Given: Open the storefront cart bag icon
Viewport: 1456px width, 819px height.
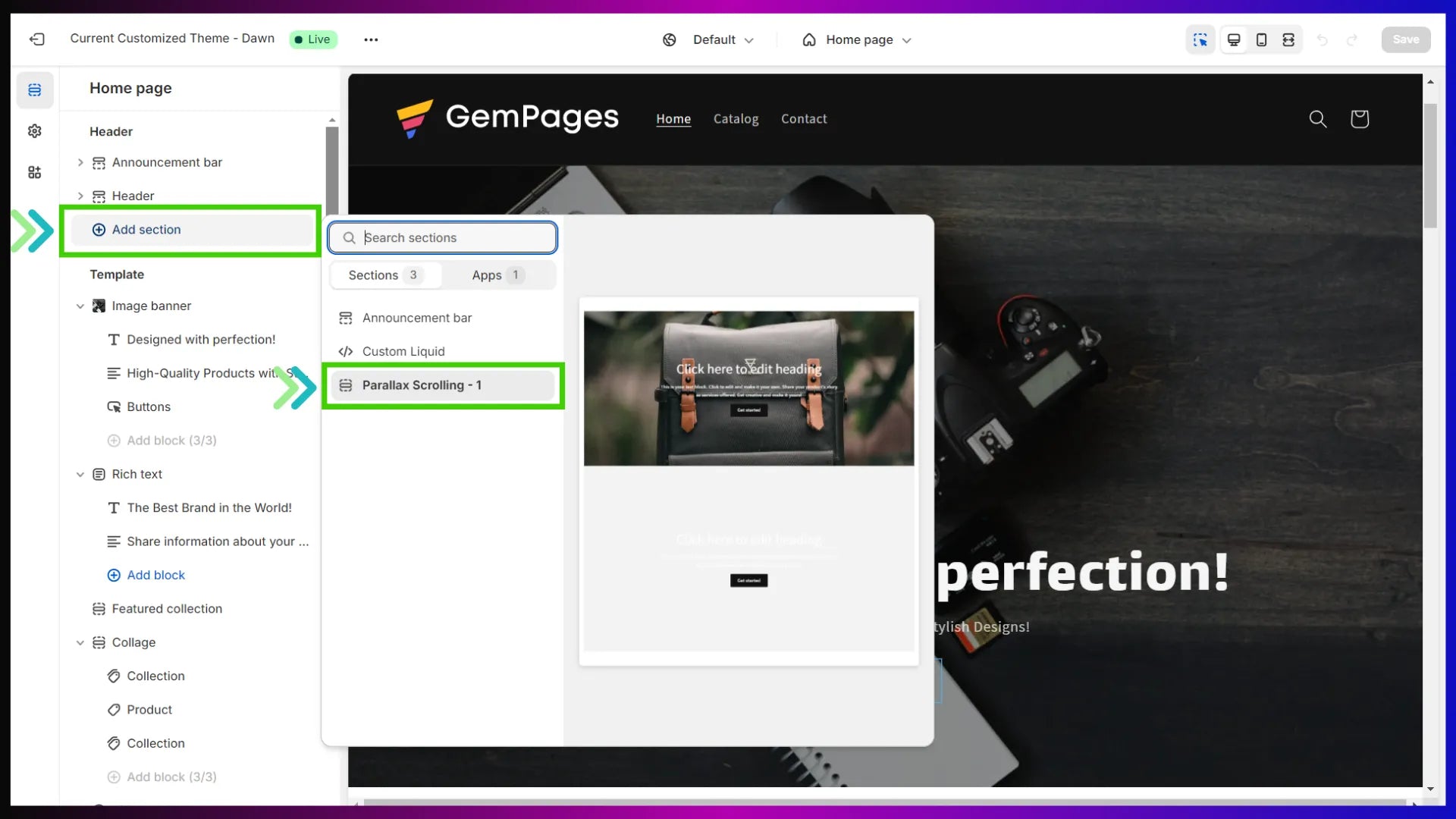Looking at the screenshot, I should click(x=1359, y=119).
